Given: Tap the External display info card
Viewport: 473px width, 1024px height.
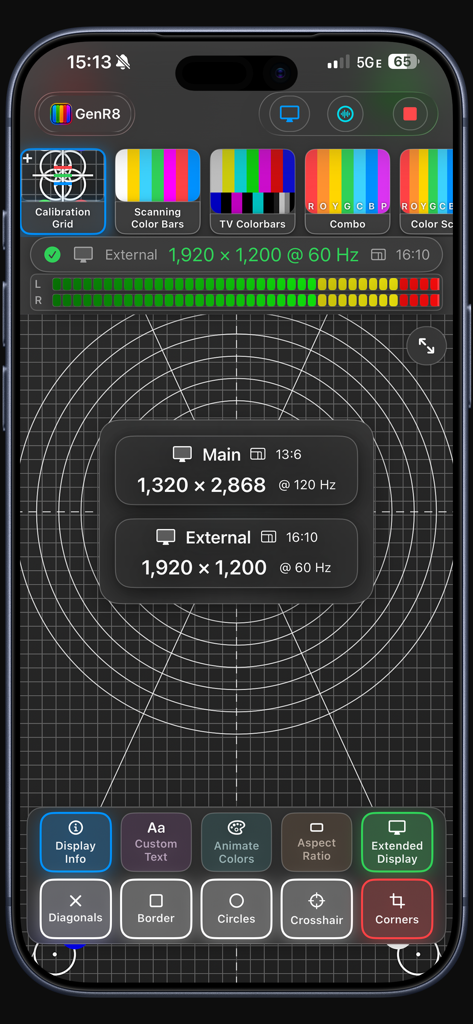Looking at the screenshot, I should coord(236,554).
